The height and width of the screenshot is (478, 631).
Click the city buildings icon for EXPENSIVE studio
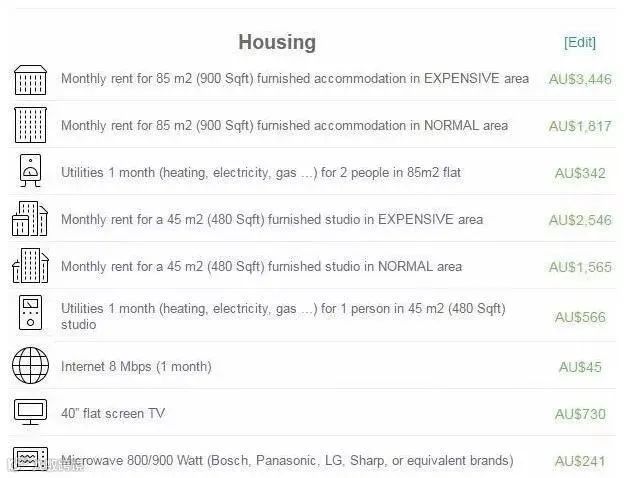click(x=30, y=218)
